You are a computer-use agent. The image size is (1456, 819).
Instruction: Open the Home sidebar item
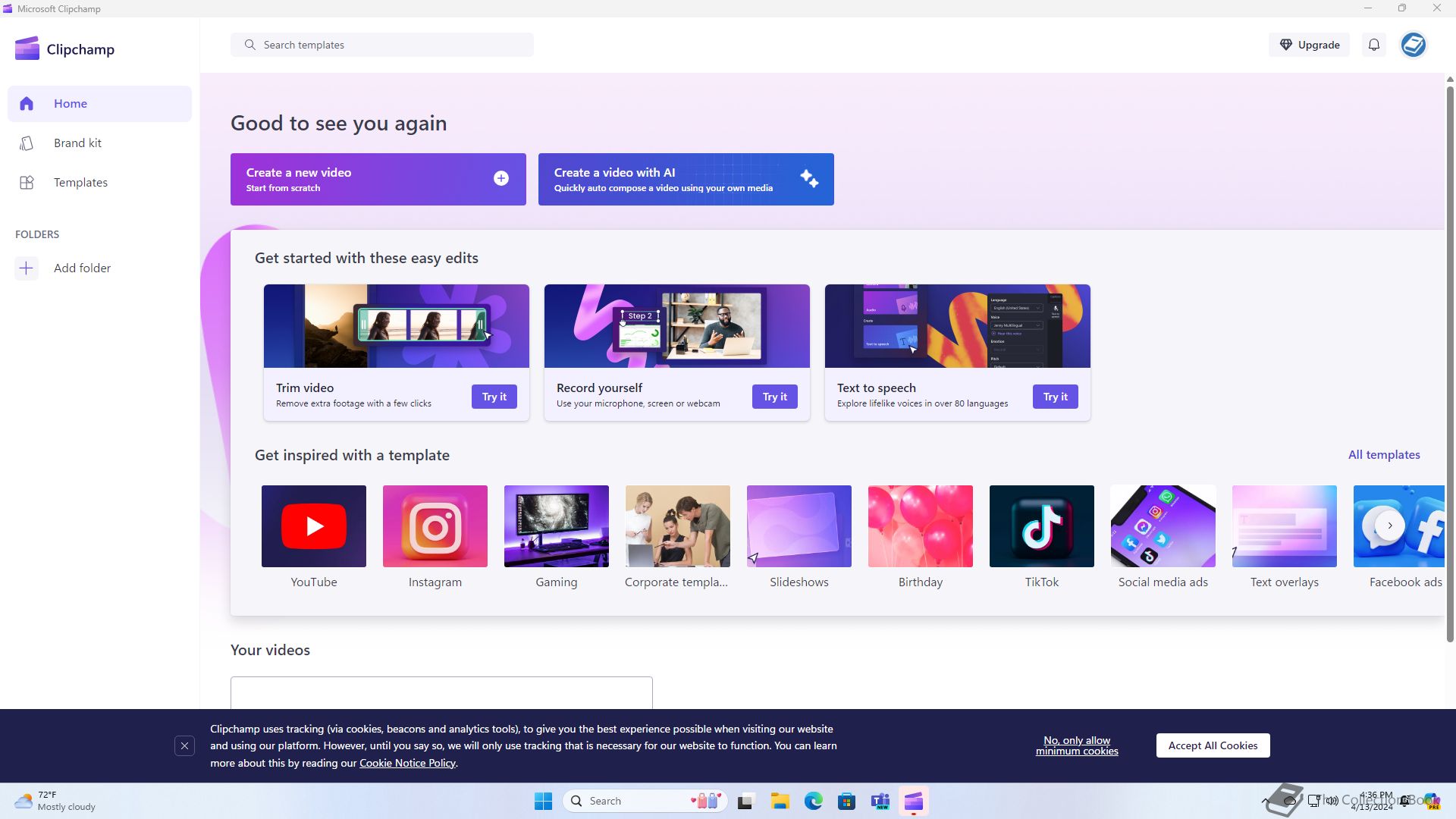coord(99,104)
